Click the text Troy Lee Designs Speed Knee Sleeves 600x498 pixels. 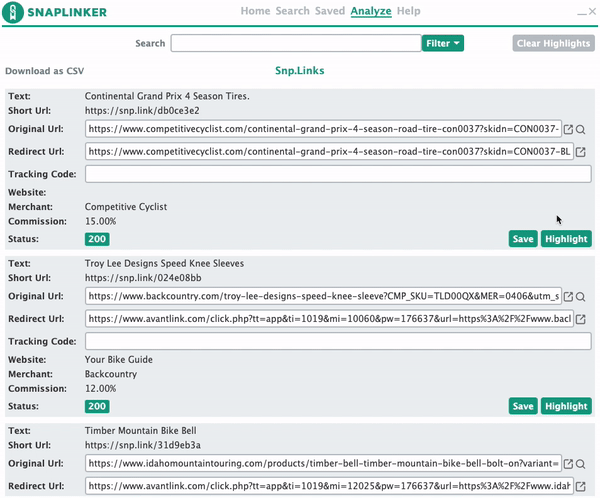[164, 263]
